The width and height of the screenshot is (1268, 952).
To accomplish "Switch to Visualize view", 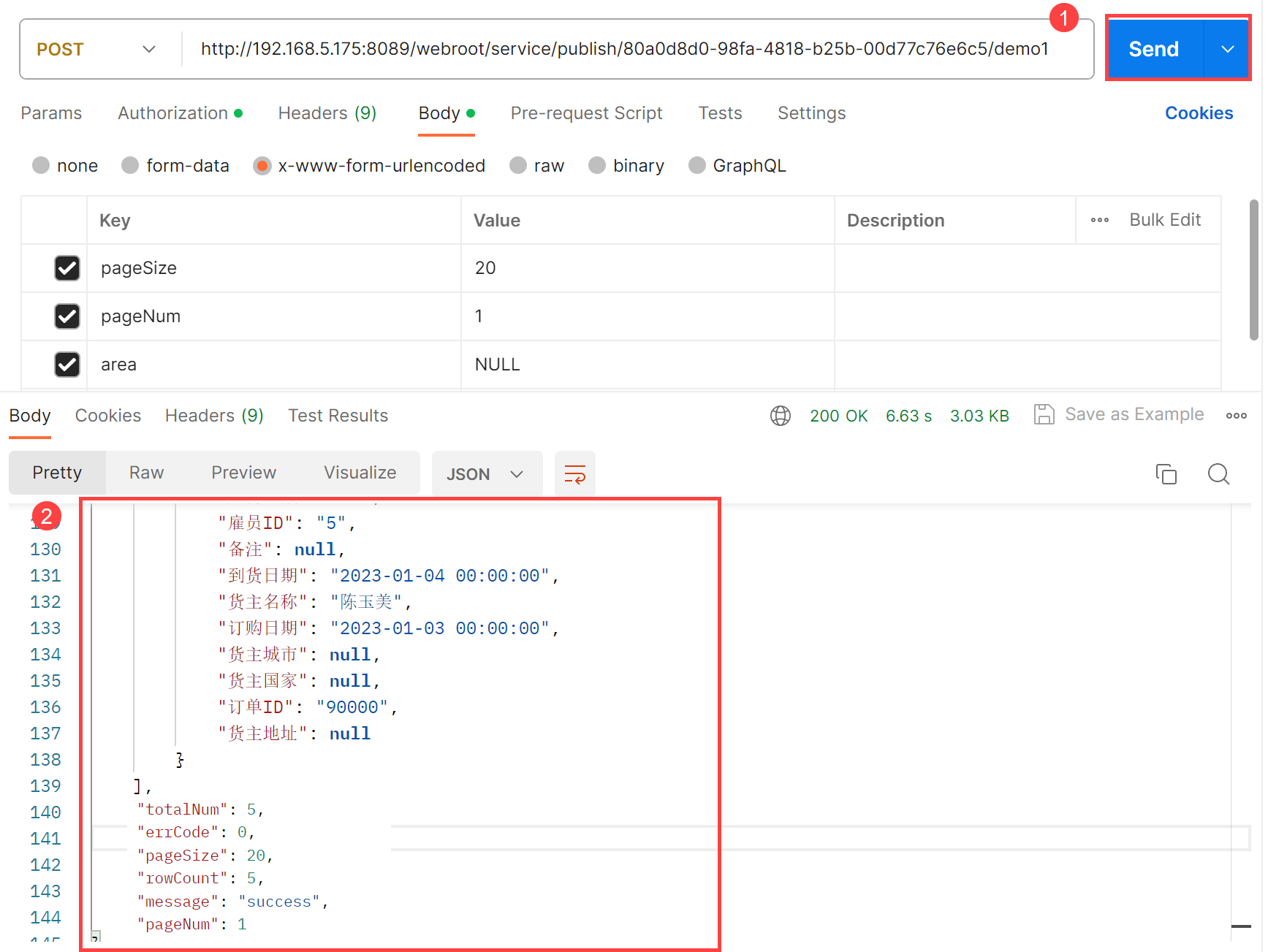I will click(360, 473).
